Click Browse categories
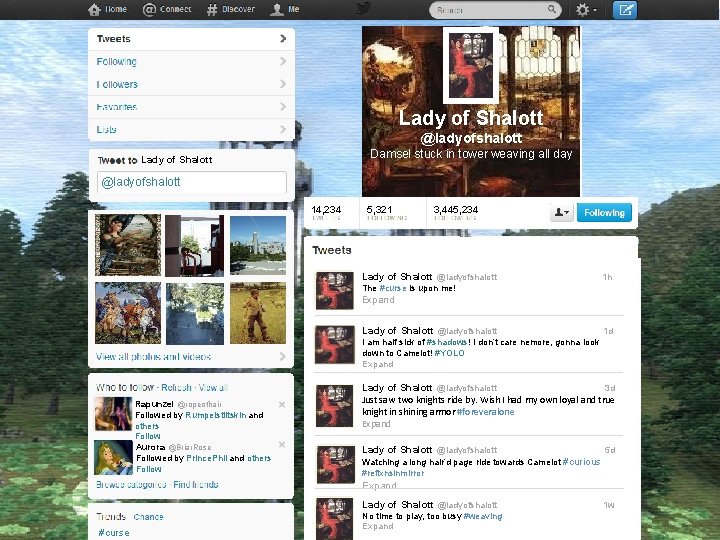This screenshot has width=720, height=540. (x=131, y=484)
